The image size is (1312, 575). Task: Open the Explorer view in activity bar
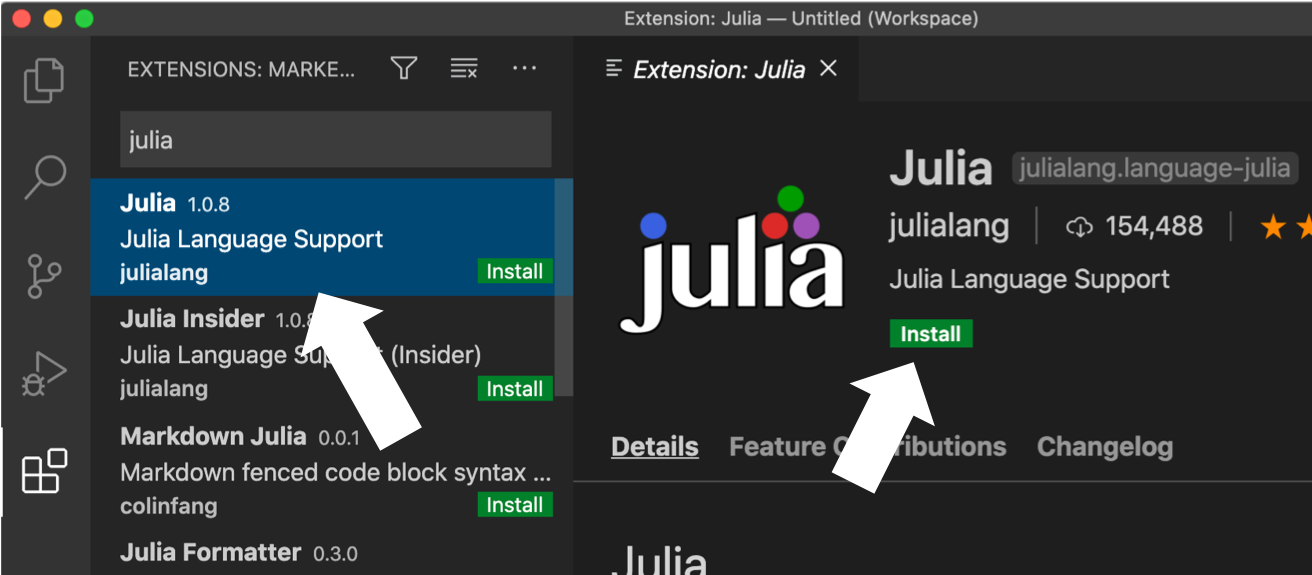point(44,80)
